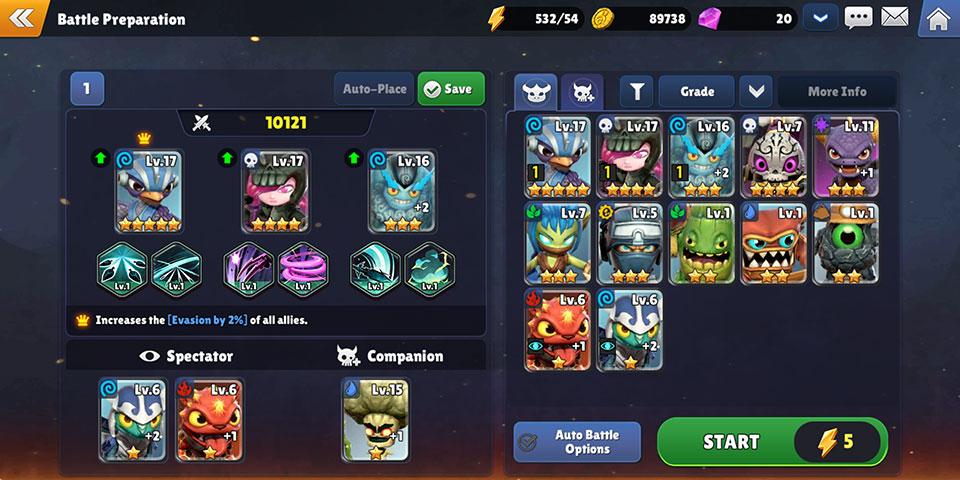Go back with double-arrow icon
The height and width of the screenshot is (480, 960).
click(21, 17)
